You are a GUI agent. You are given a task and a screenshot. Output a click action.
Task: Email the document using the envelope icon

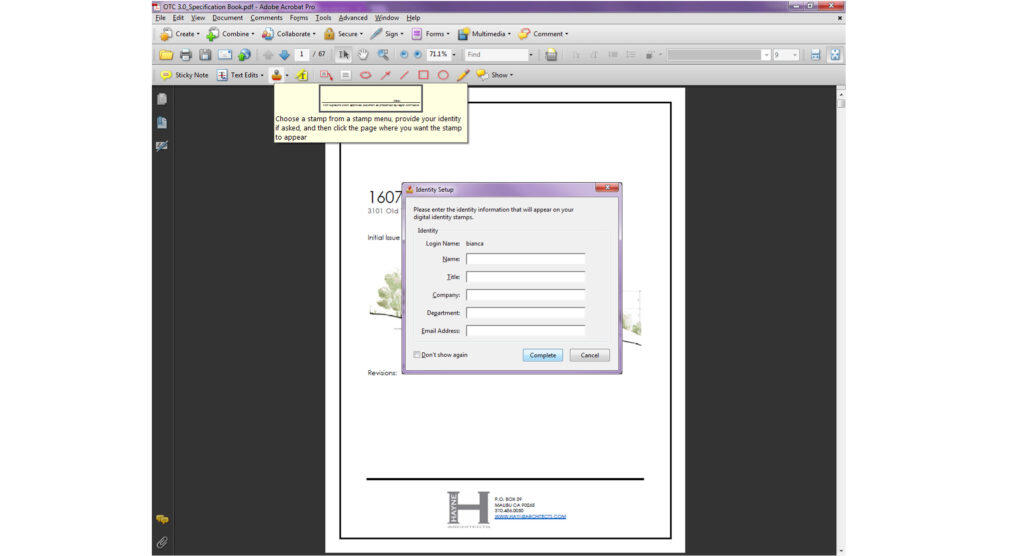pyautogui.click(x=225, y=55)
